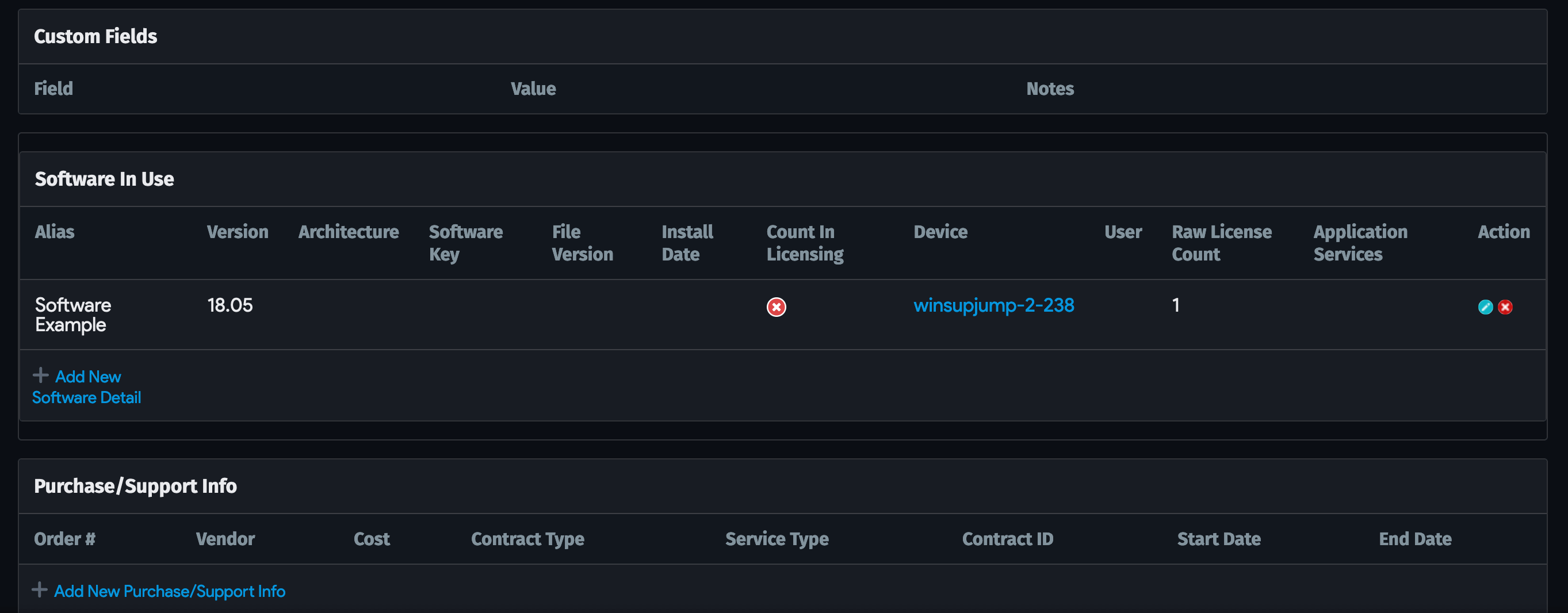
Task: Click the Vendor column header
Action: 225,538
